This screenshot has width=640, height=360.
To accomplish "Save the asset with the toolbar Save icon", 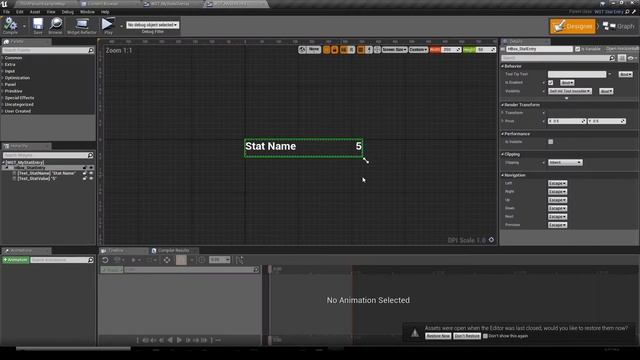I will 38,26.
